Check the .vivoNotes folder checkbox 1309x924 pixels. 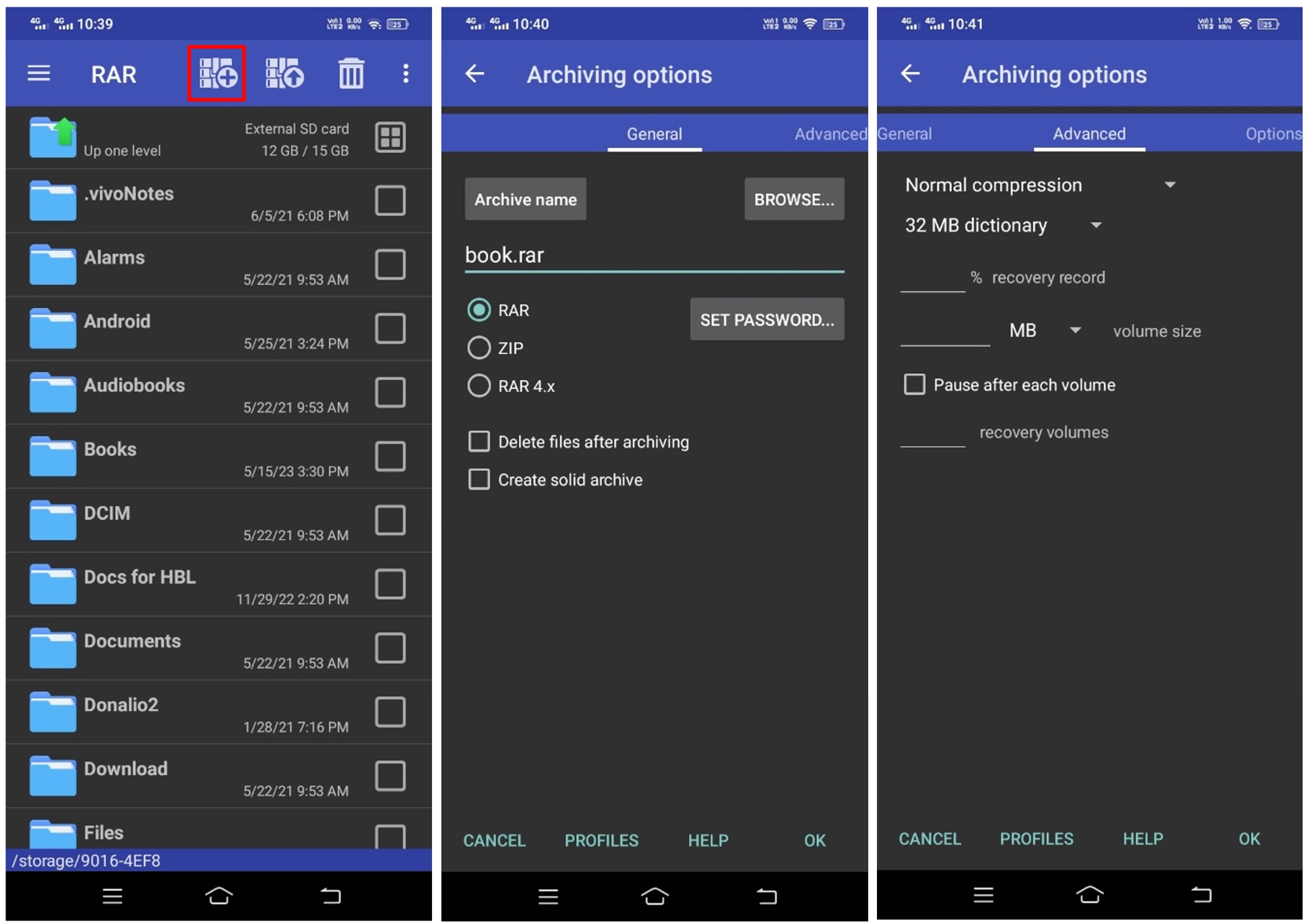coord(390,200)
